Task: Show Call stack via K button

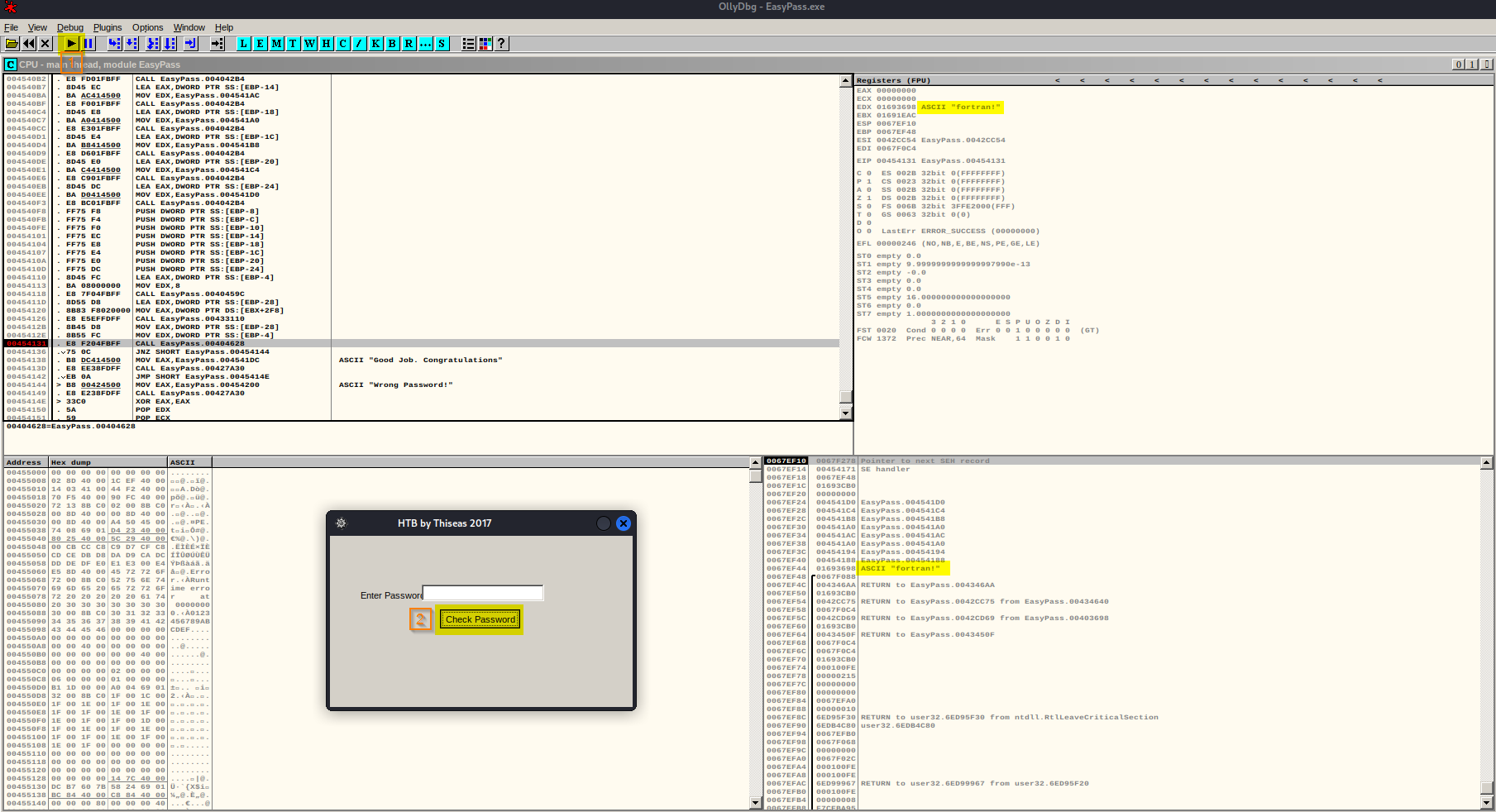Action: pyautogui.click(x=376, y=44)
